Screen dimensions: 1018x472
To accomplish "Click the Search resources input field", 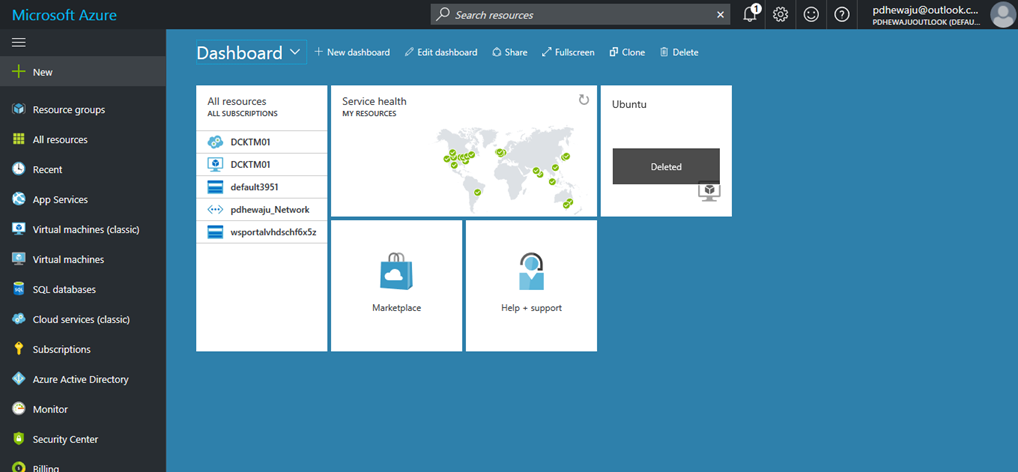I will (581, 14).
